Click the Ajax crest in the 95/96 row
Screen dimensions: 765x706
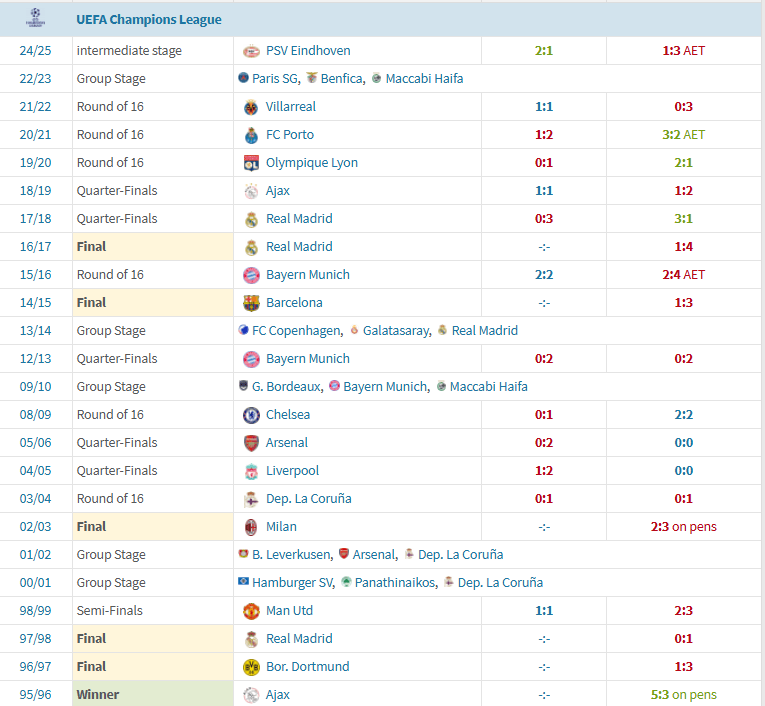tap(251, 695)
